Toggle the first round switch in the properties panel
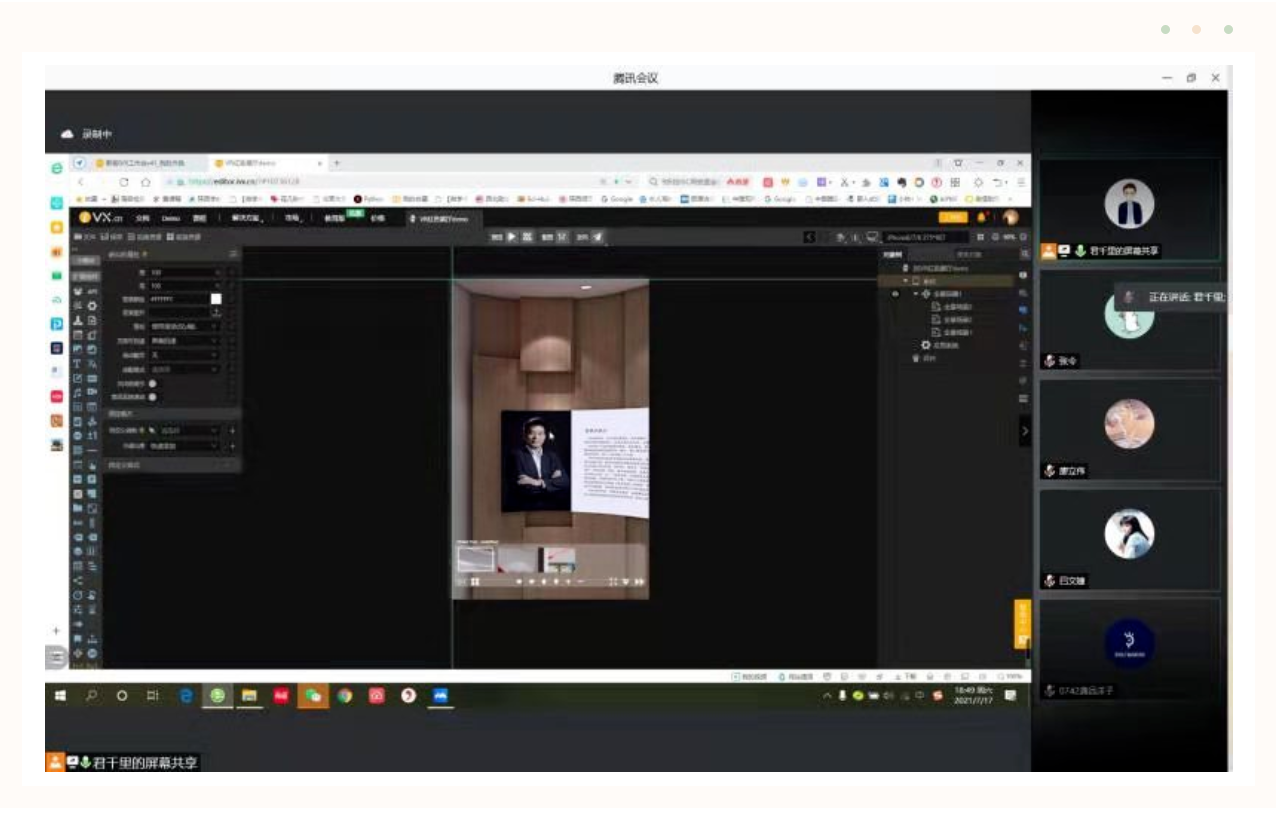 (x=152, y=383)
